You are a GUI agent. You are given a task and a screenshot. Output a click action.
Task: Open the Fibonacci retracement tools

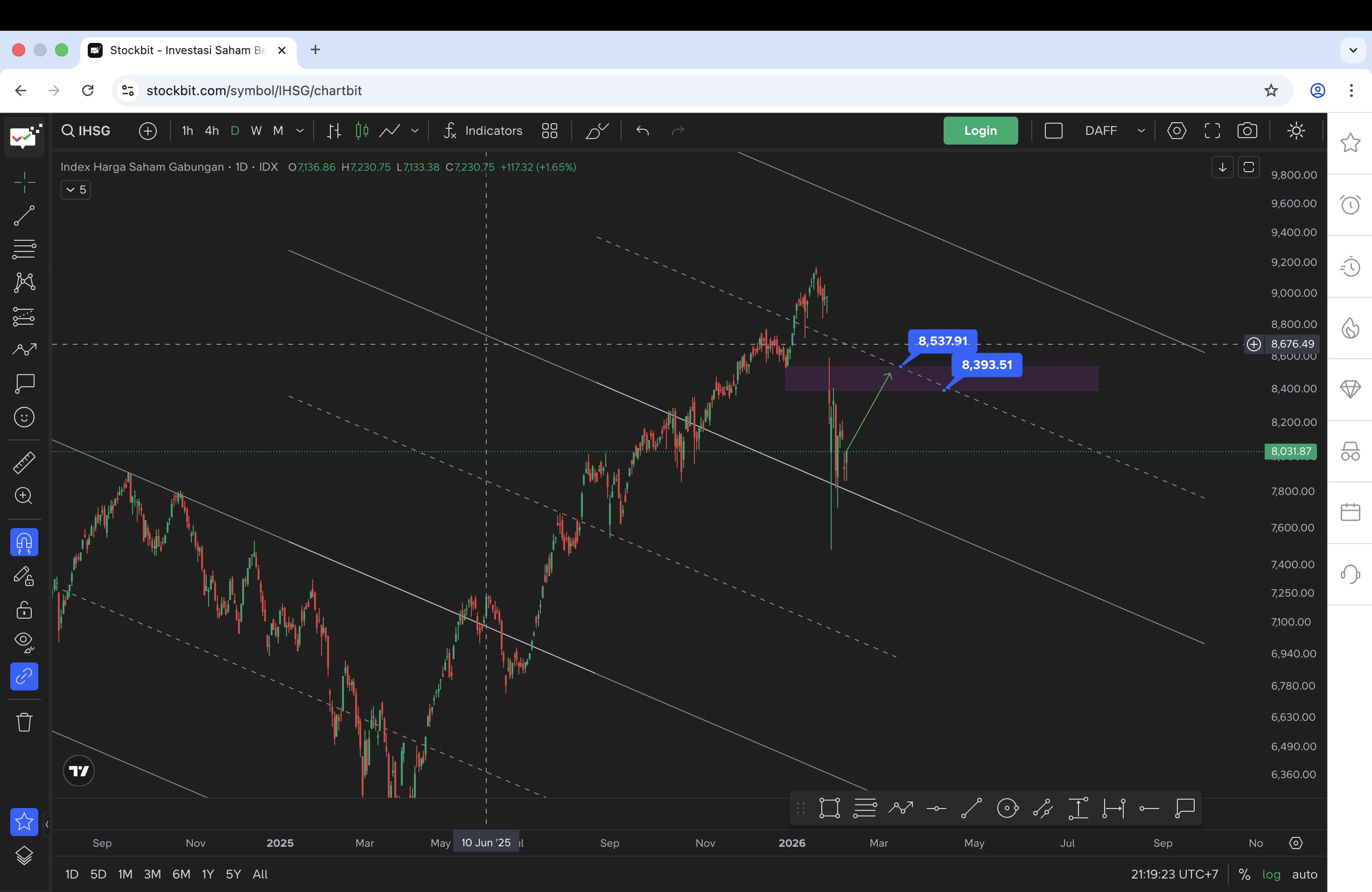[x=24, y=249]
